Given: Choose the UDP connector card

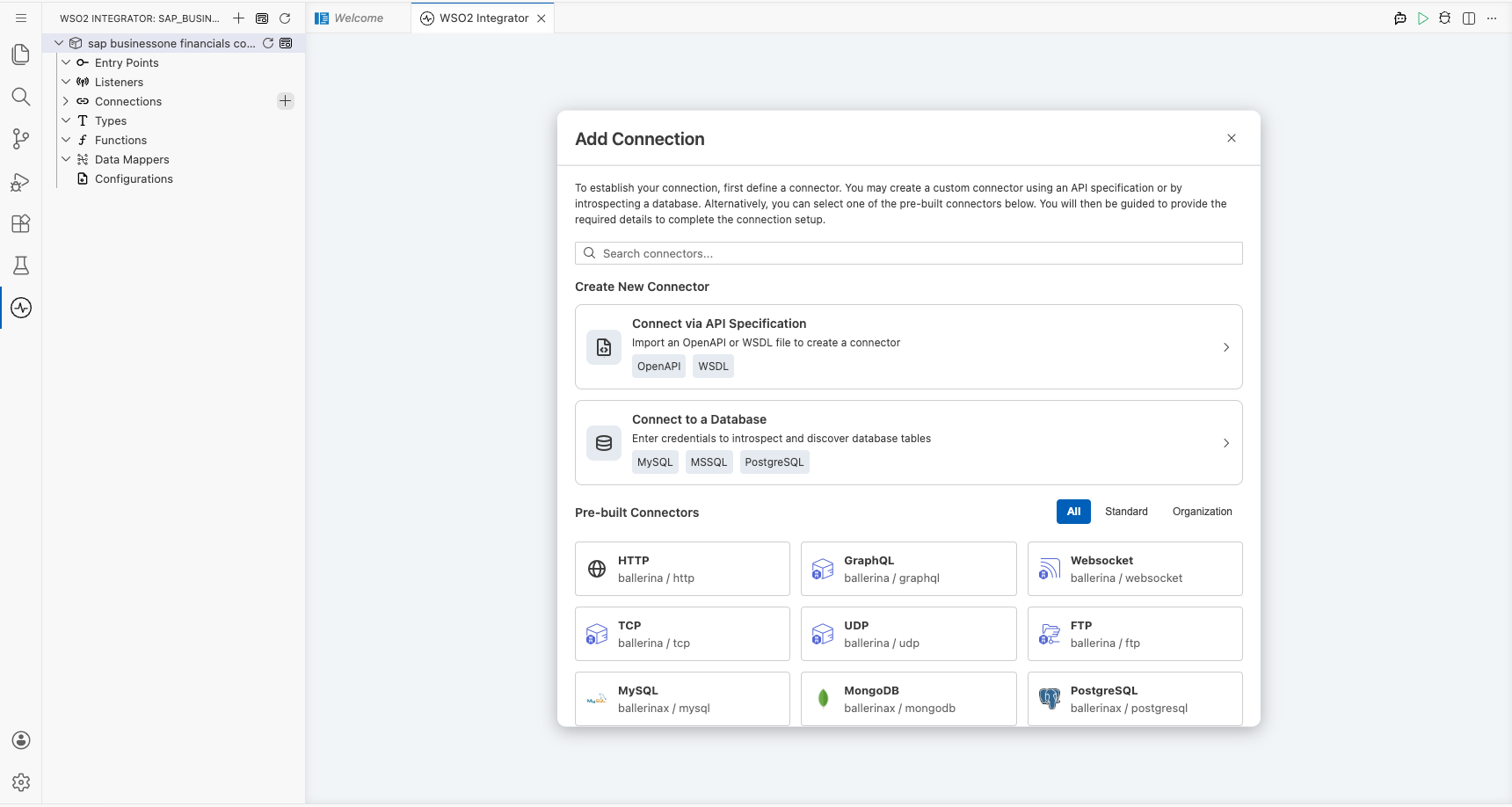Looking at the screenshot, I should [909, 634].
